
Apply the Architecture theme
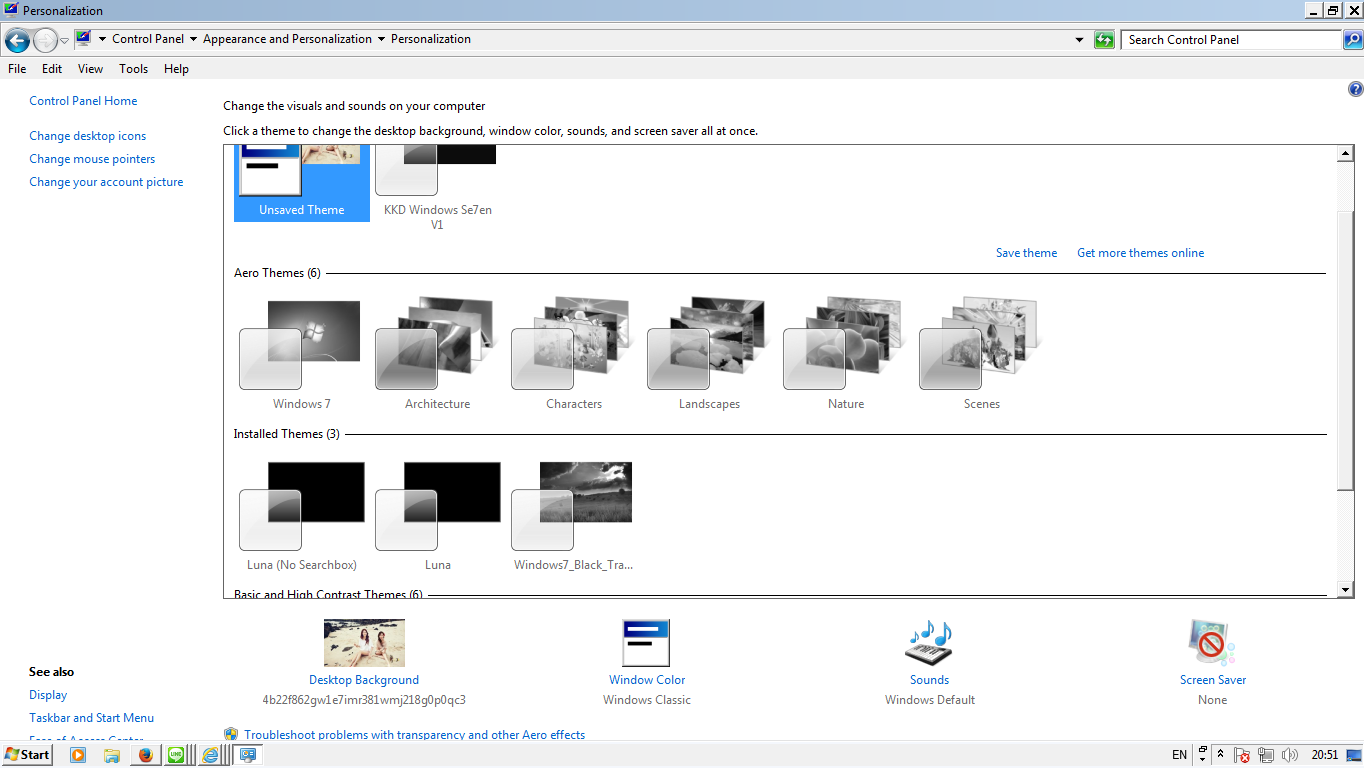[x=438, y=353]
